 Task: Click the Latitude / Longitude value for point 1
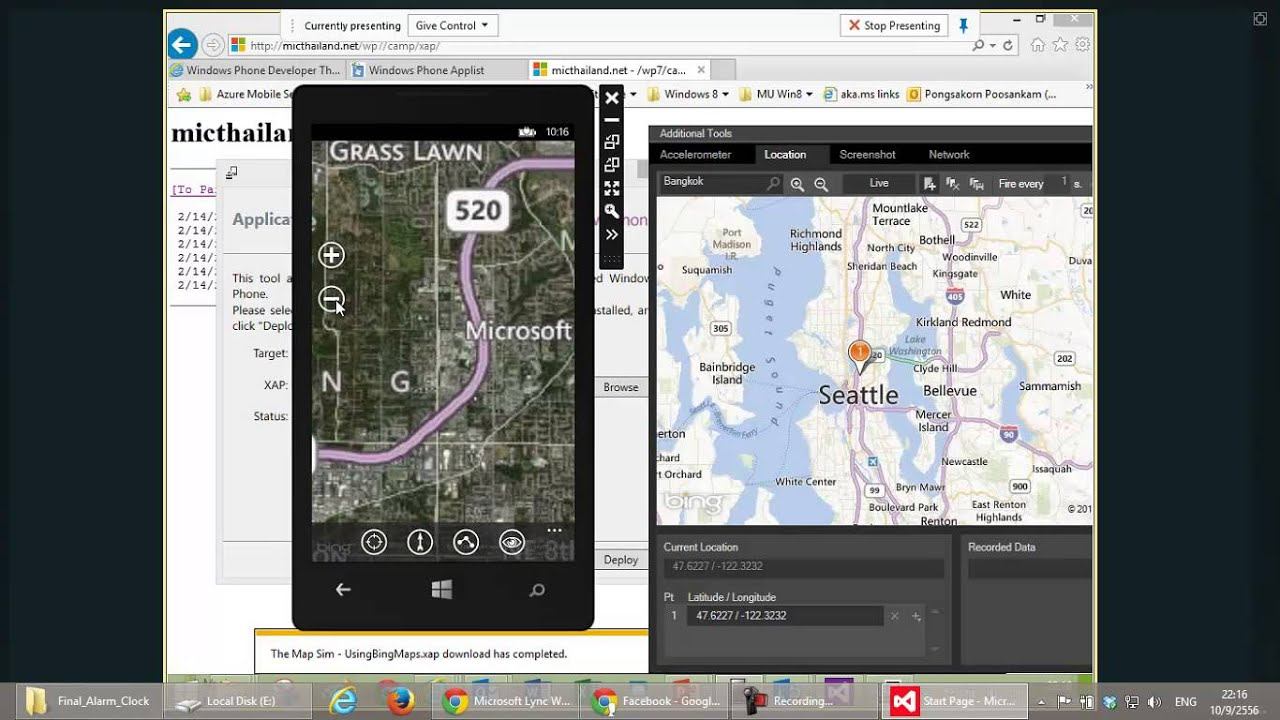pos(785,616)
